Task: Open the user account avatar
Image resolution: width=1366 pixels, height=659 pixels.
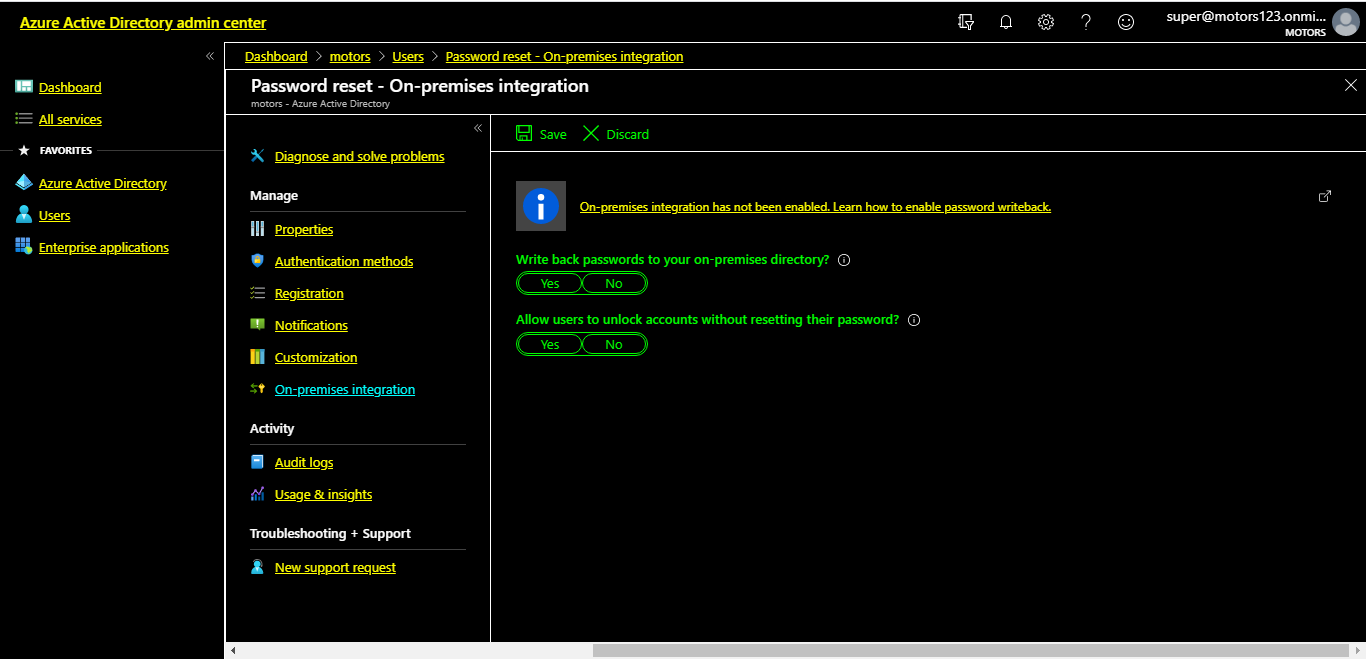Action: tap(1346, 22)
